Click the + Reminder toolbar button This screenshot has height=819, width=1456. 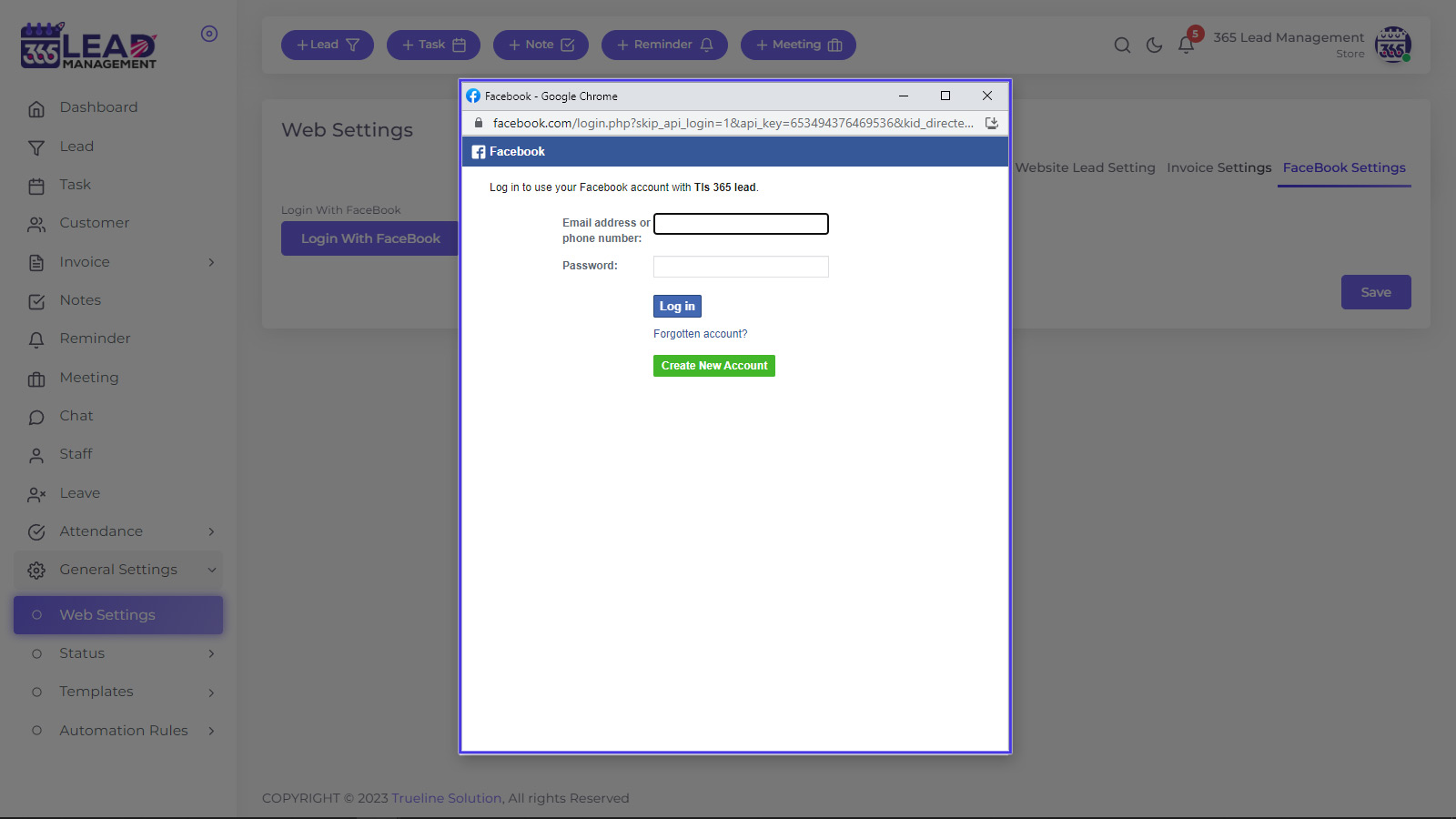point(664,45)
